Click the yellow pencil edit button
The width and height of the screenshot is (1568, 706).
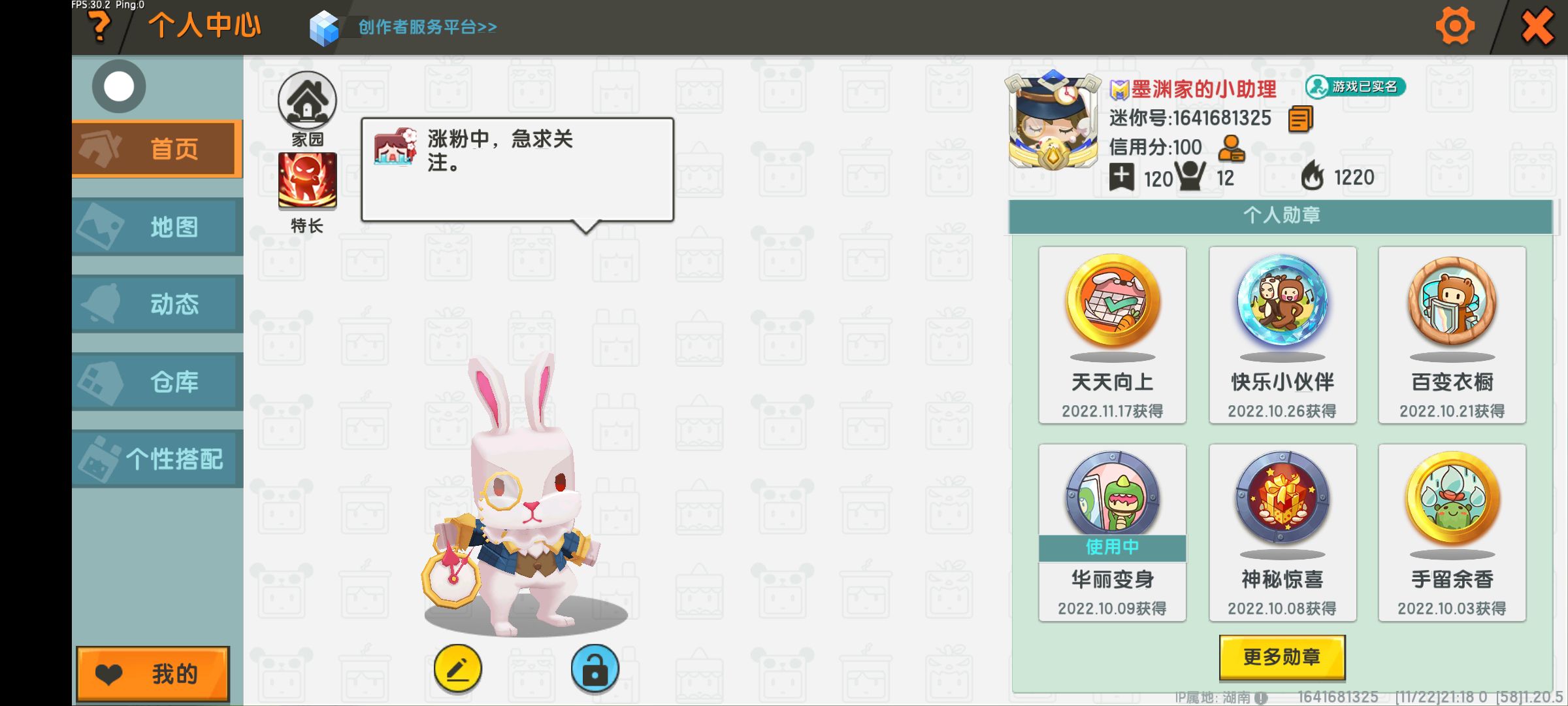pos(458,669)
